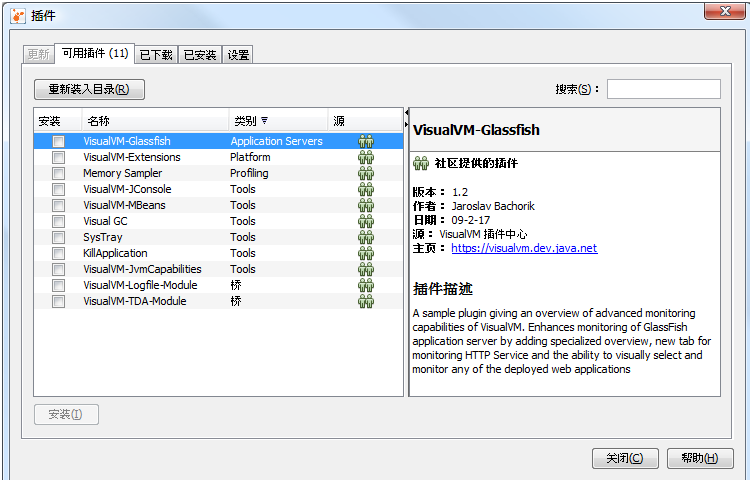This screenshot has width=750, height=480.
Task: Open the 设置 tab
Action: (x=238, y=55)
